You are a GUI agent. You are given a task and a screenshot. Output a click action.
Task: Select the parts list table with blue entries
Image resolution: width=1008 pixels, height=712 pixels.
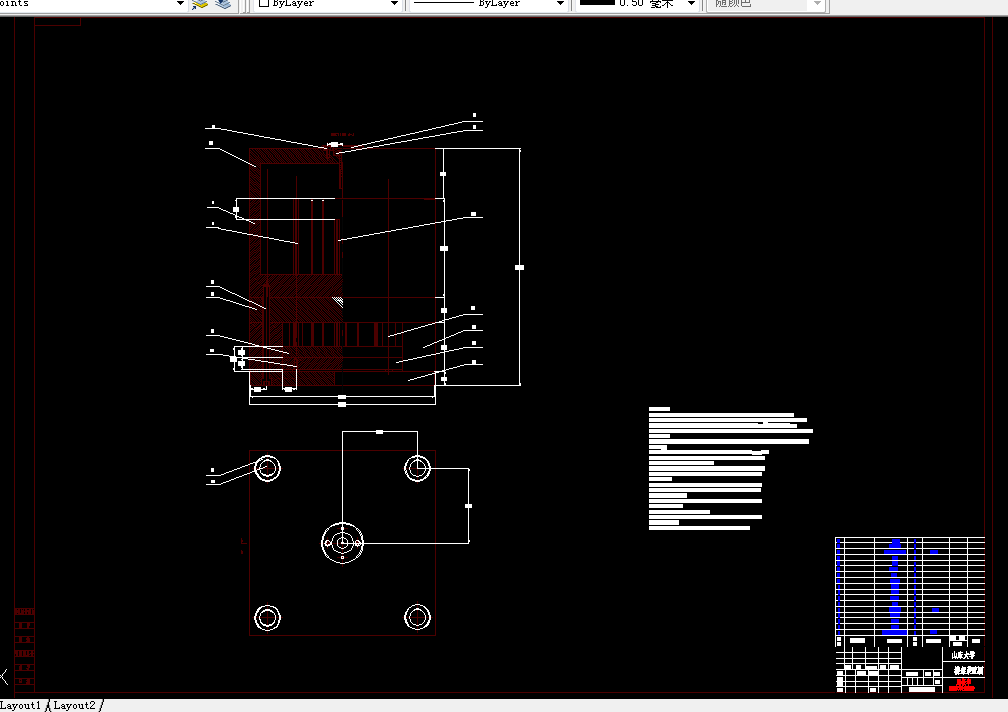(x=910, y=586)
